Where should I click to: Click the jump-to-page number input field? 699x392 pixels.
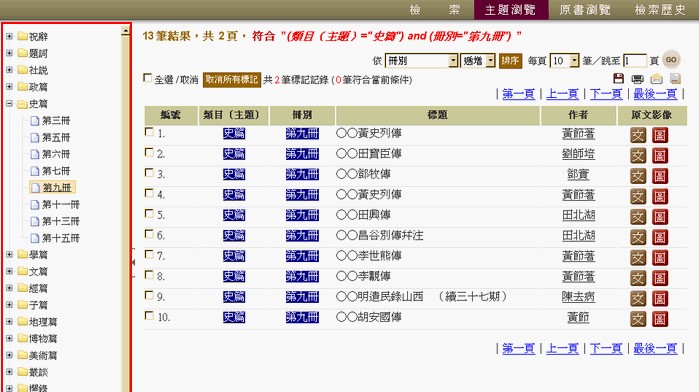pyautogui.click(x=635, y=61)
